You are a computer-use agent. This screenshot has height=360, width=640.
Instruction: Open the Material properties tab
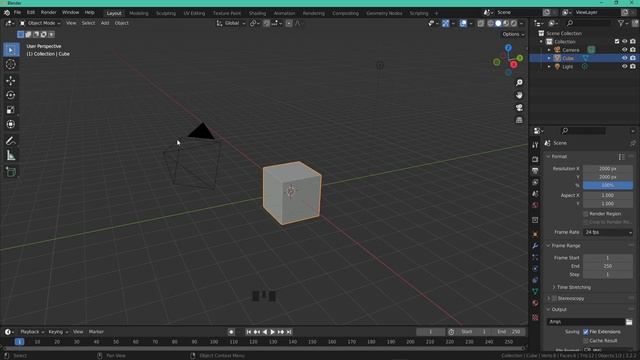click(x=535, y=303)
